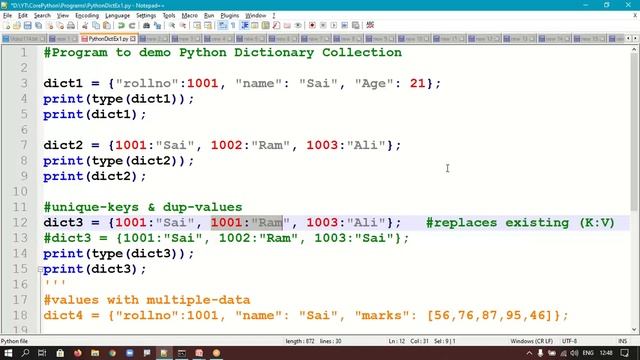Click the line ending Windows (CR LF) status field
Image resolution: width=640 pixels, height=360 pixels.
(531, 341)
